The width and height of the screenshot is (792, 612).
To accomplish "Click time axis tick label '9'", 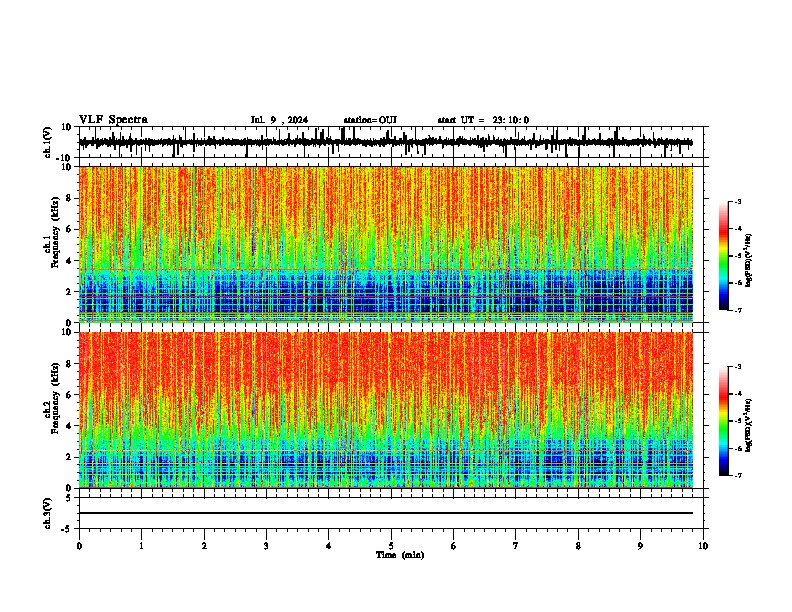I will pos(640,546).
